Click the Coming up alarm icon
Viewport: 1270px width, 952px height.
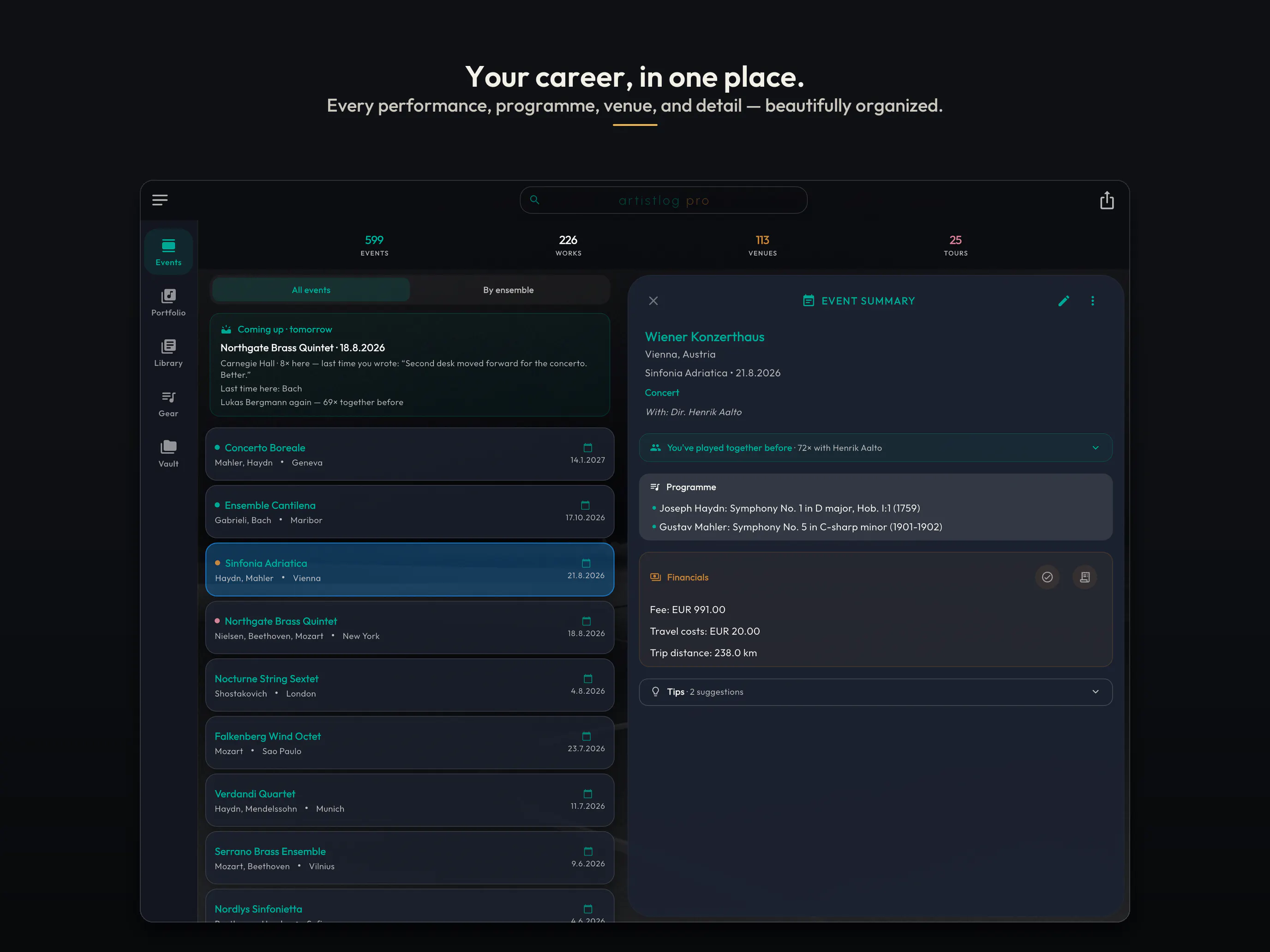tap(226, 329)
